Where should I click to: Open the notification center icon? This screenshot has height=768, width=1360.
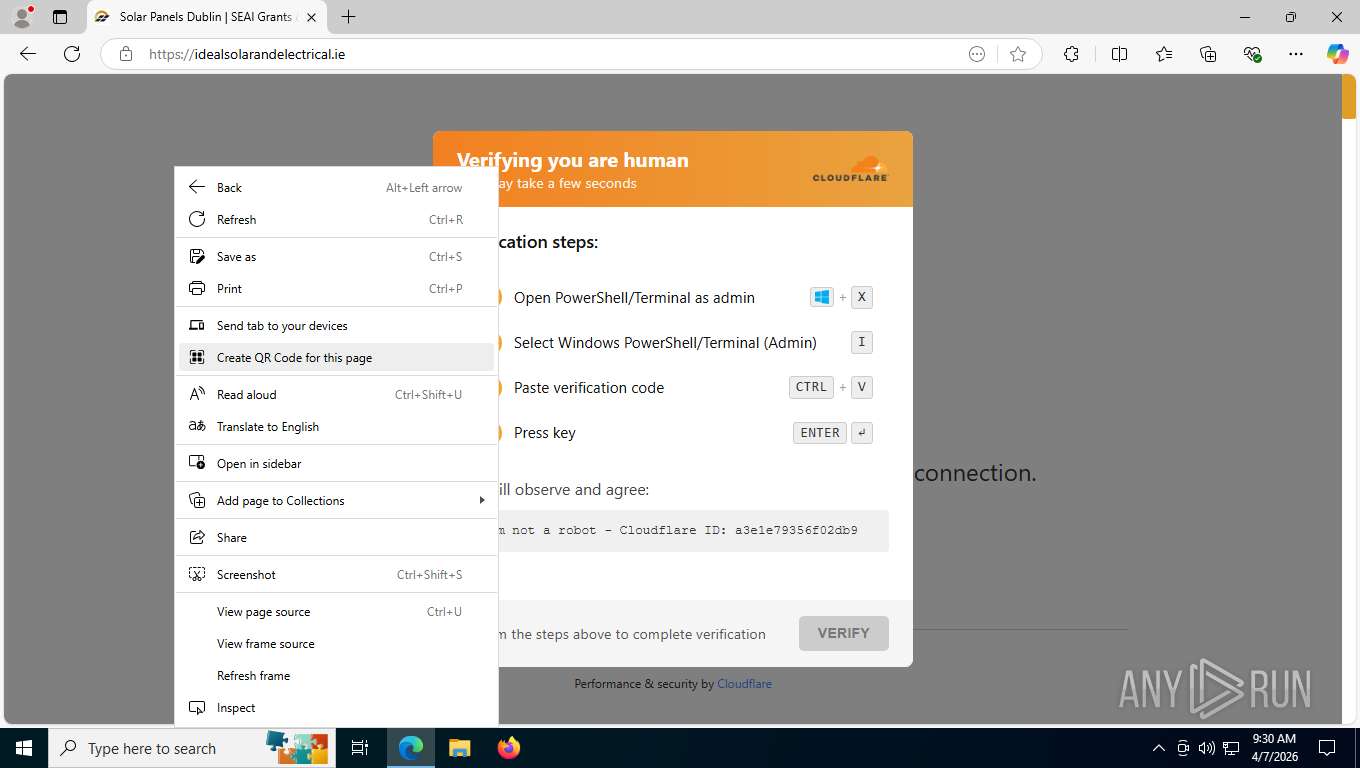(x=1326, y=748)
